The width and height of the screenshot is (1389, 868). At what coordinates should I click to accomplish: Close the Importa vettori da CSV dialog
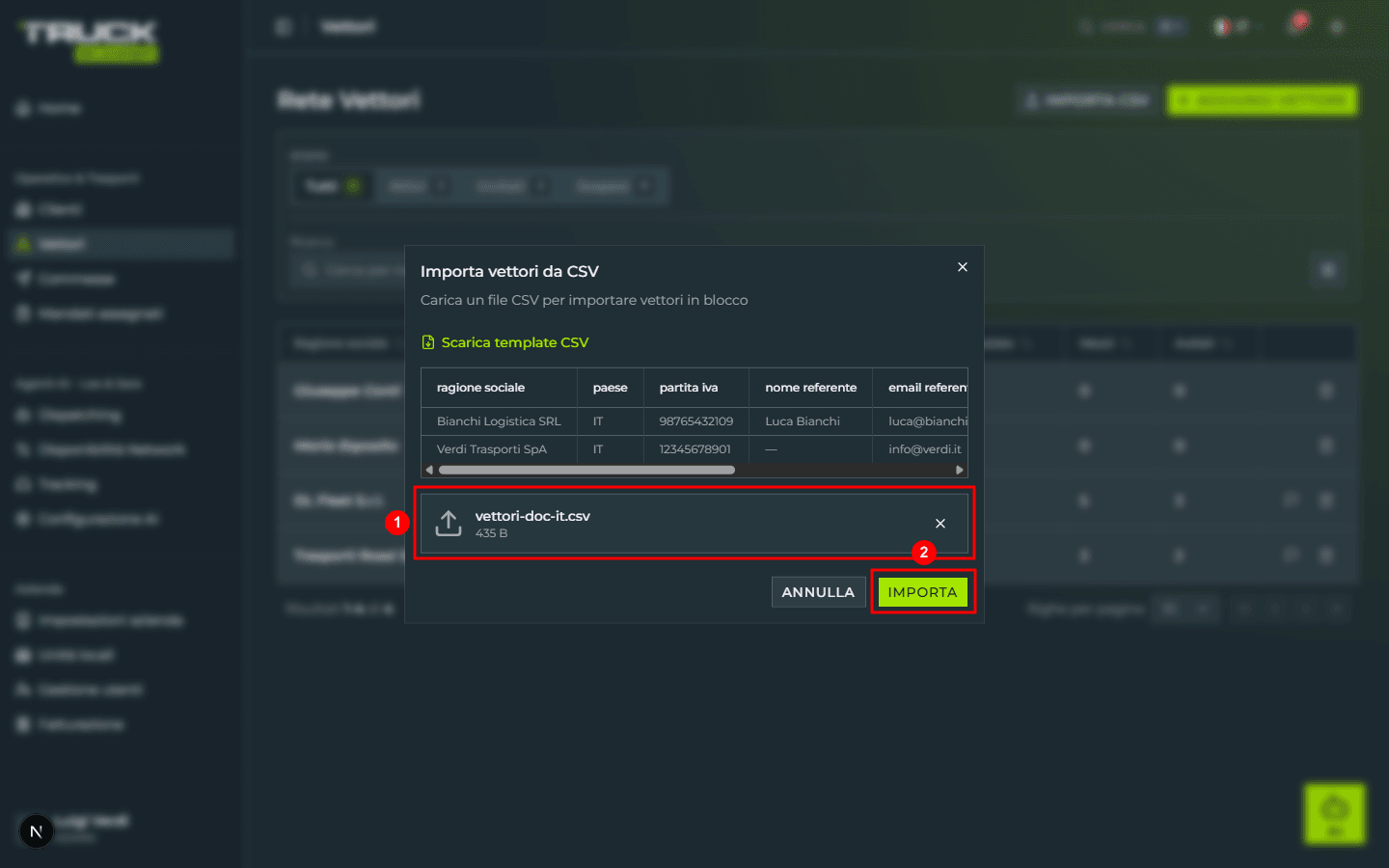coord(962,267)
